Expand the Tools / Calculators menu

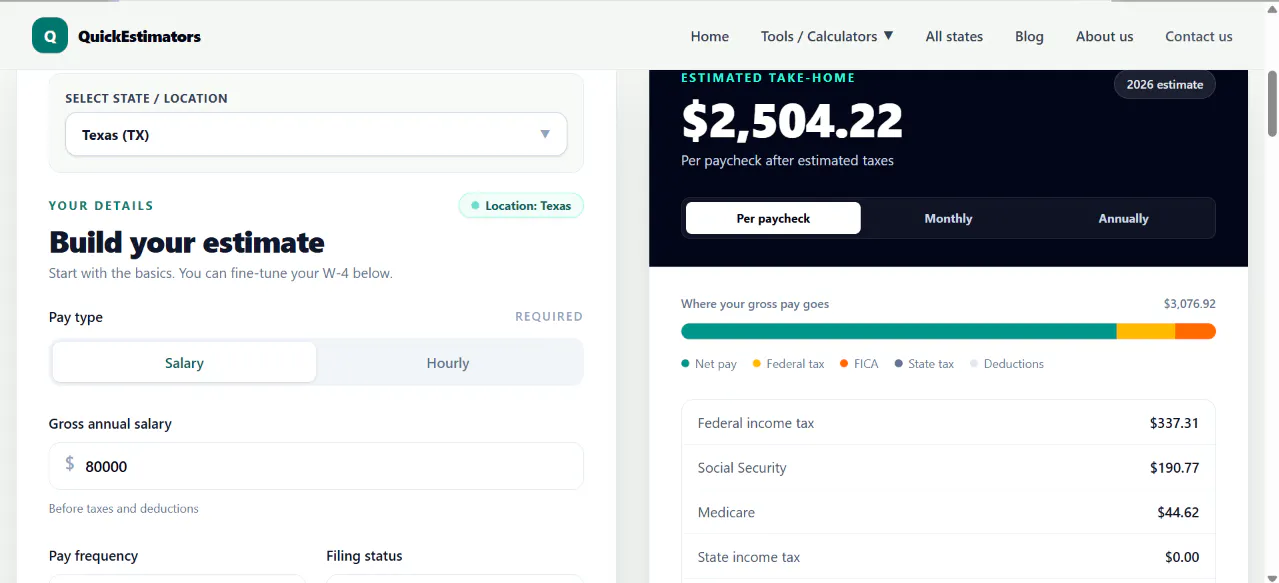point(827,36)
